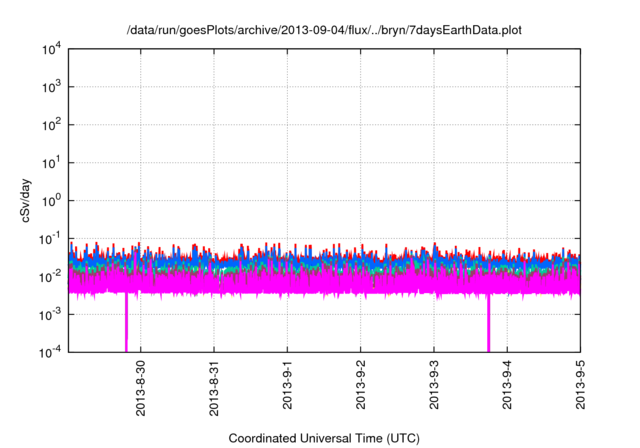Click the 10^0 y-axis tick label
This screenshot has height=448, width=640.
(x=51, y=201)
